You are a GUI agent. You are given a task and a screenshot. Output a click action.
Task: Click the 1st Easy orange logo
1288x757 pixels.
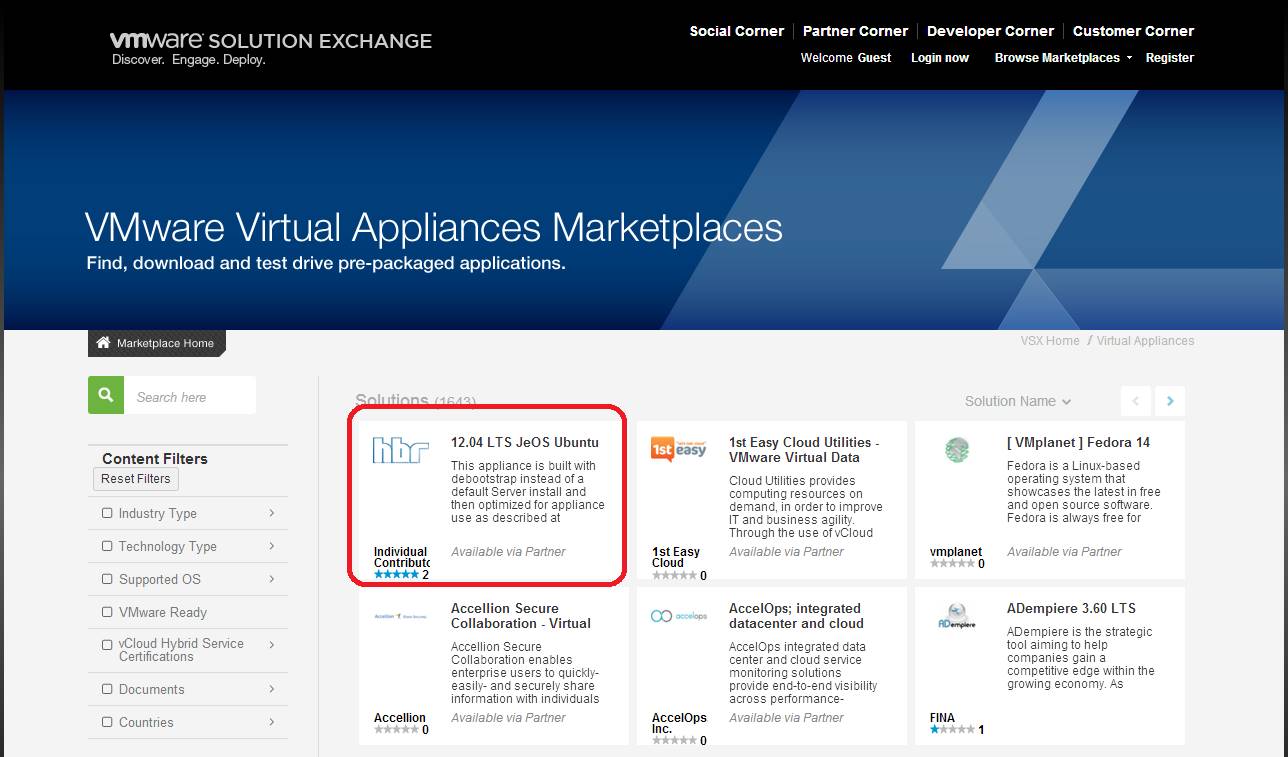tap(678, 449)
